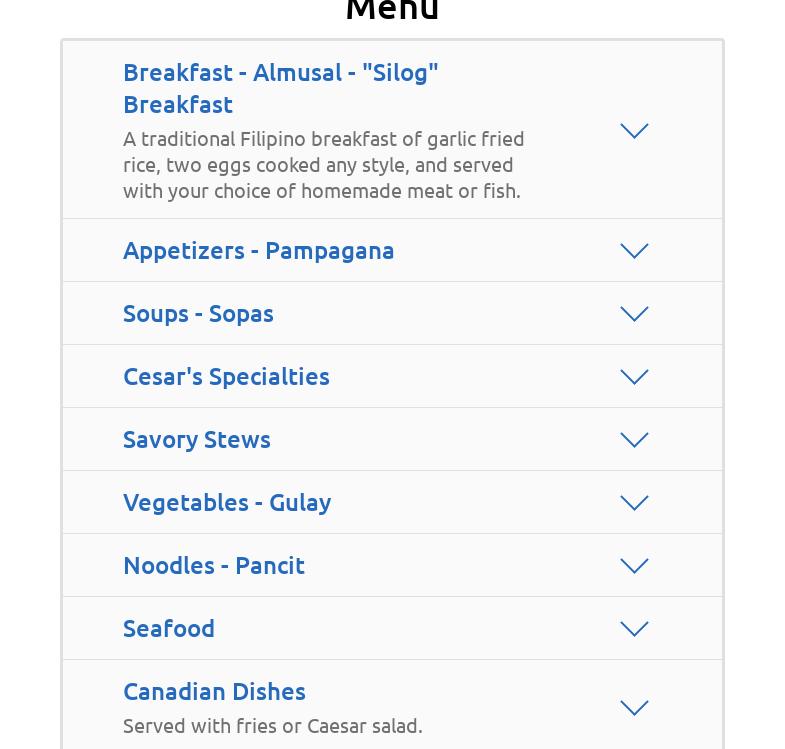Click the traditional Filipino breakfast description text

[323, 164]
